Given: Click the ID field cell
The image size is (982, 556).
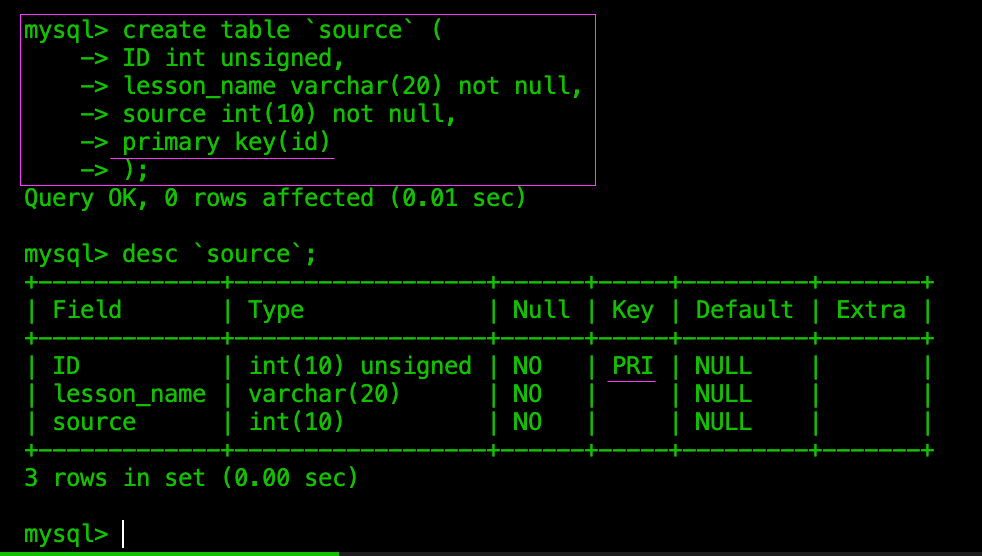Looking at the screenshot, I should tap(66, 366).
